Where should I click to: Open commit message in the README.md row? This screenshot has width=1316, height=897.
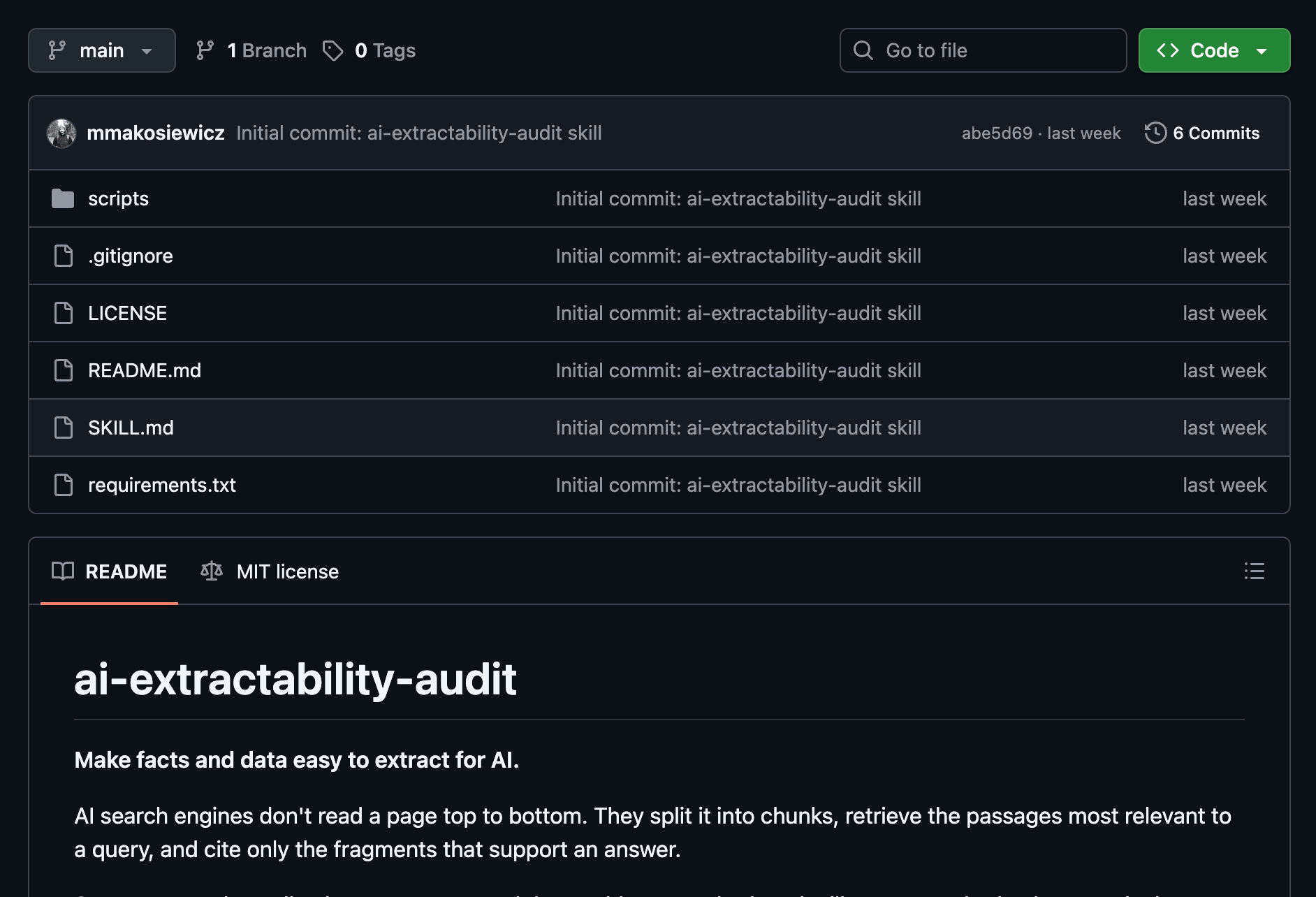[x=738, y=370]
